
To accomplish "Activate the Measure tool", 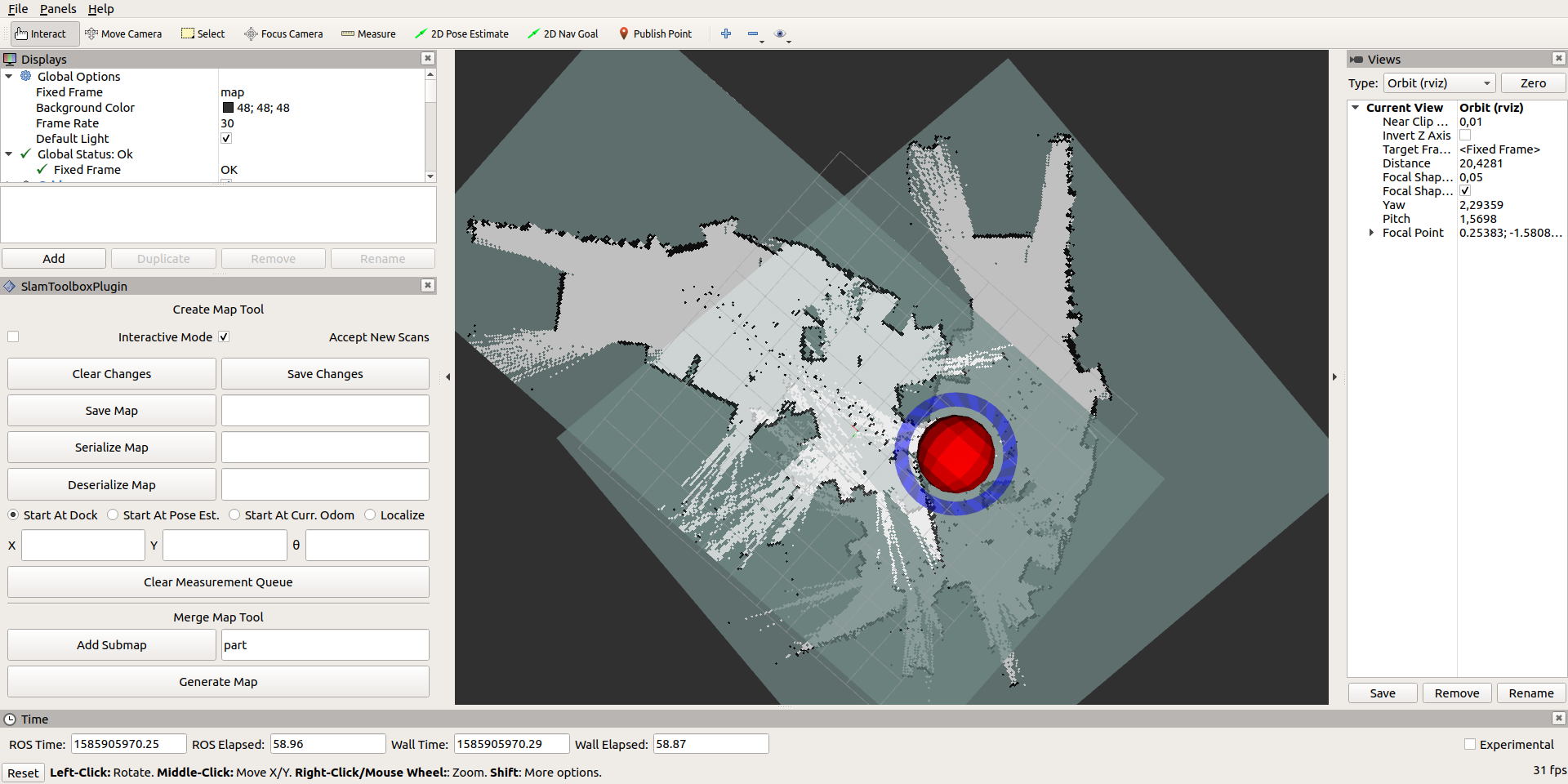I will coord(368,33).
